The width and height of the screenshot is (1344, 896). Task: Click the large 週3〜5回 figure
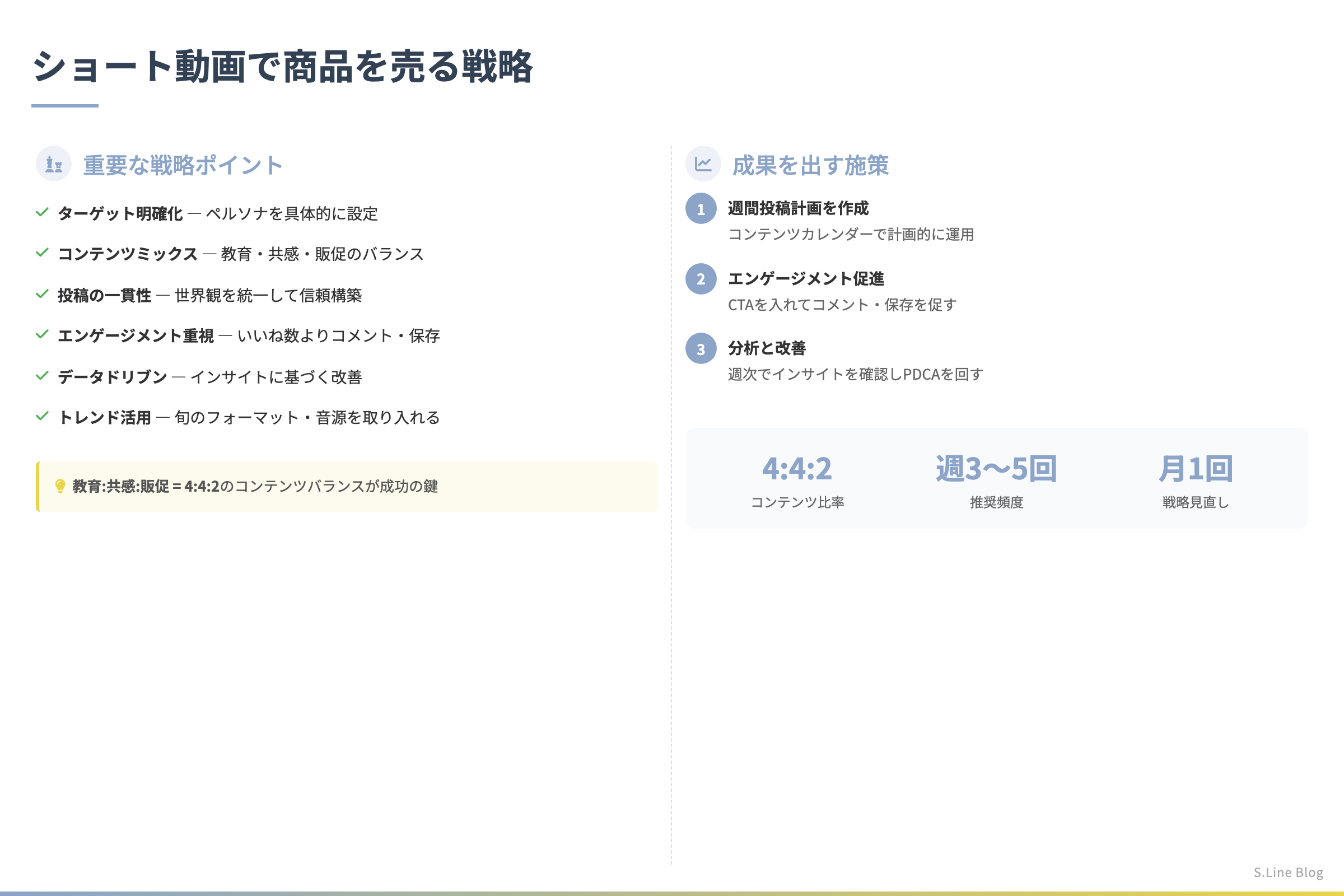(x=996, y=469)
